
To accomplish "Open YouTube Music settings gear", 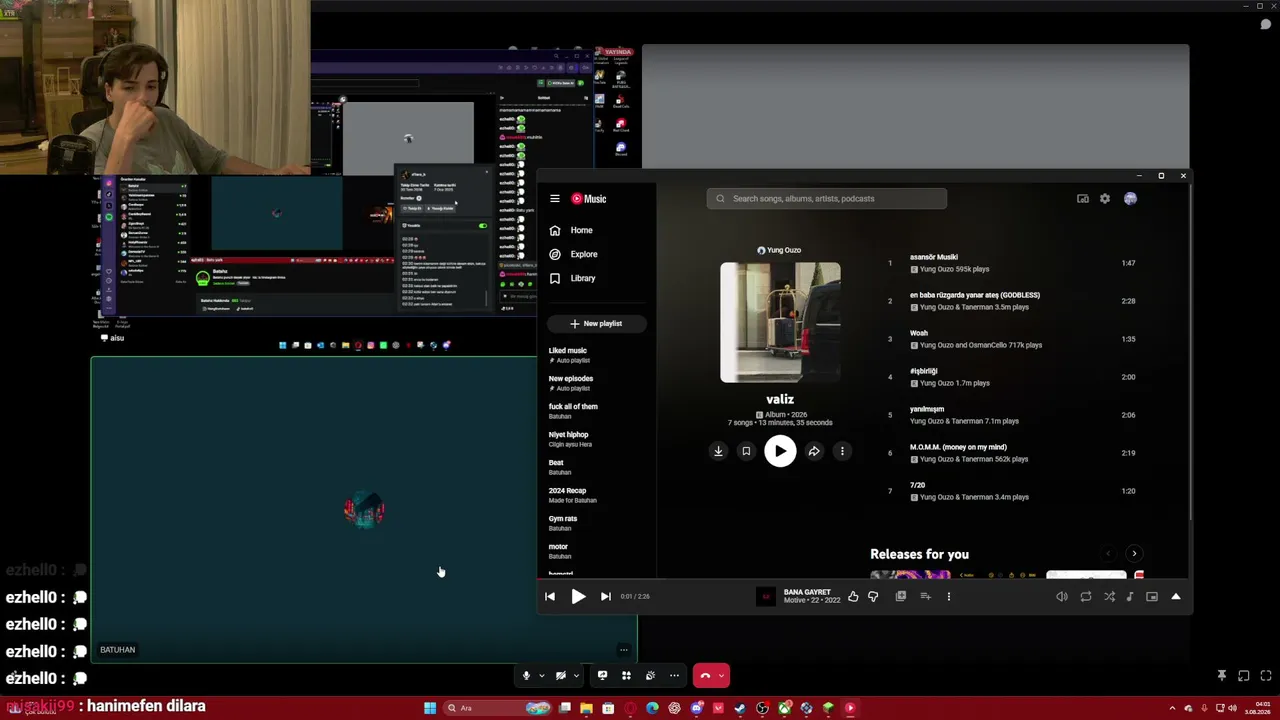I will click(x=1105, y=199).
